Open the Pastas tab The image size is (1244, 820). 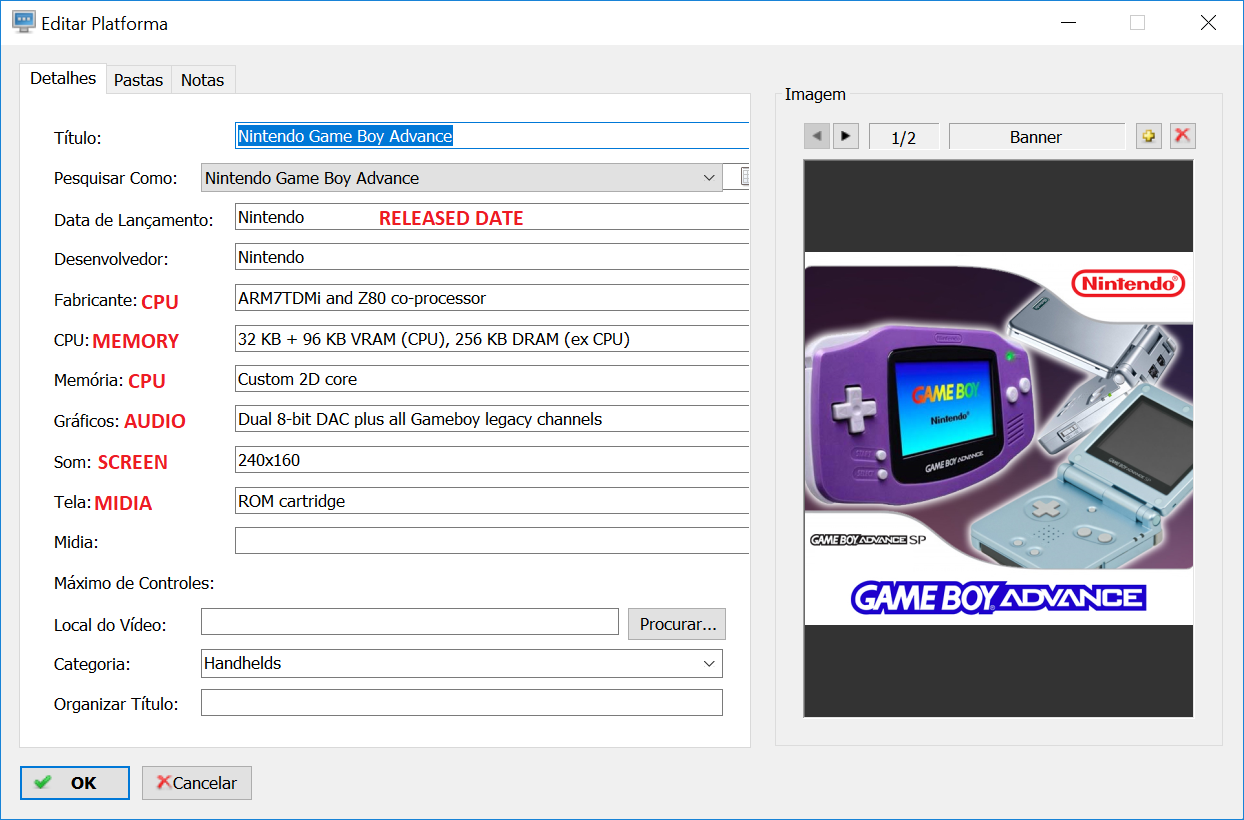point(138,80)
